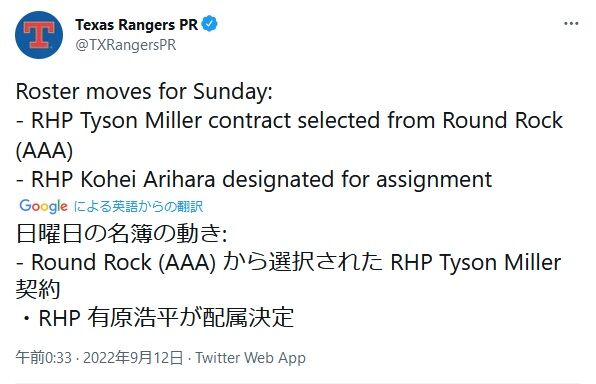Click the tweet timestamp 午前0:33
This screenshot has height=384, width=596.
pyautogui.click(x=43, y=358)
